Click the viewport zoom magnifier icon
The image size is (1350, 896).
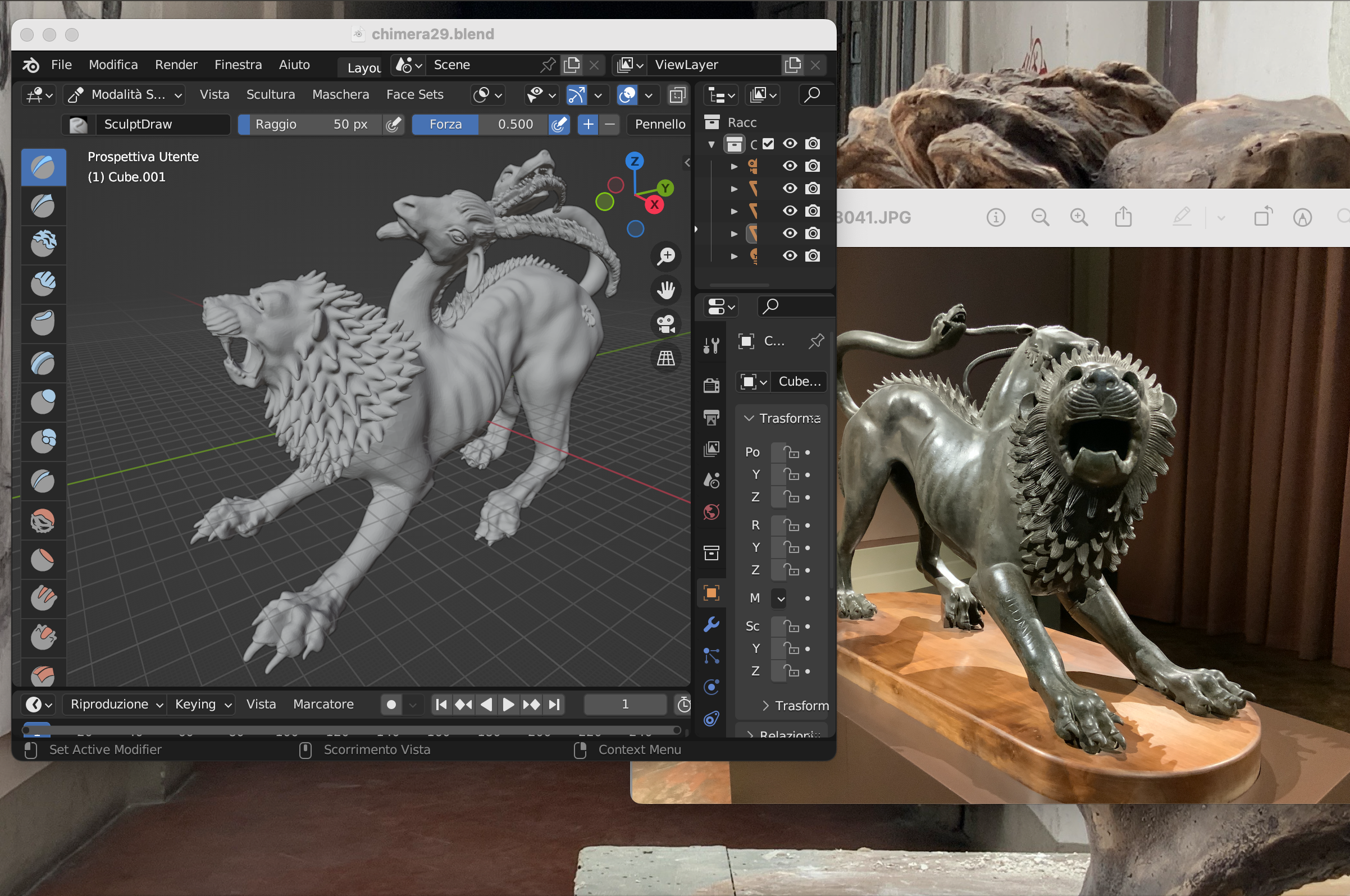[666, 256]
